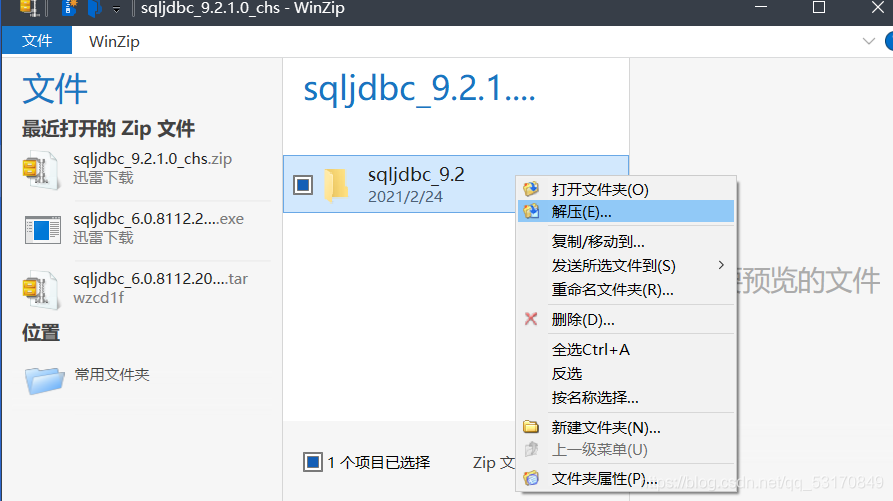Screen dimensions: 893x501
Task: Select the sqljdbc_9.2 folder name
Action: pyautogui.click(x=416, y=174)
